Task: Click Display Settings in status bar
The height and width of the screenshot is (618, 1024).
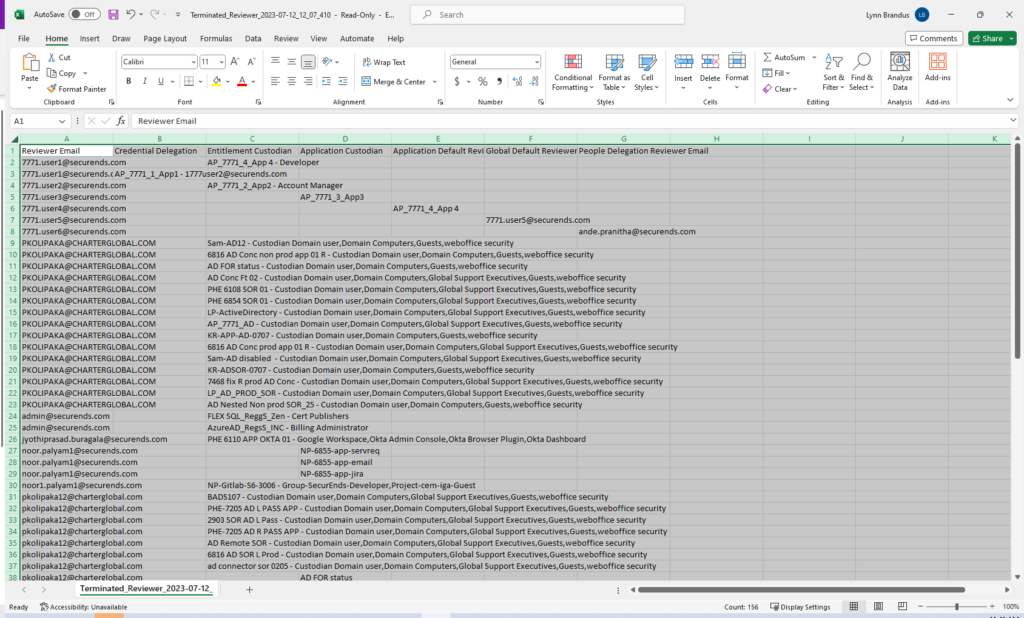Action: pos(800,606)
